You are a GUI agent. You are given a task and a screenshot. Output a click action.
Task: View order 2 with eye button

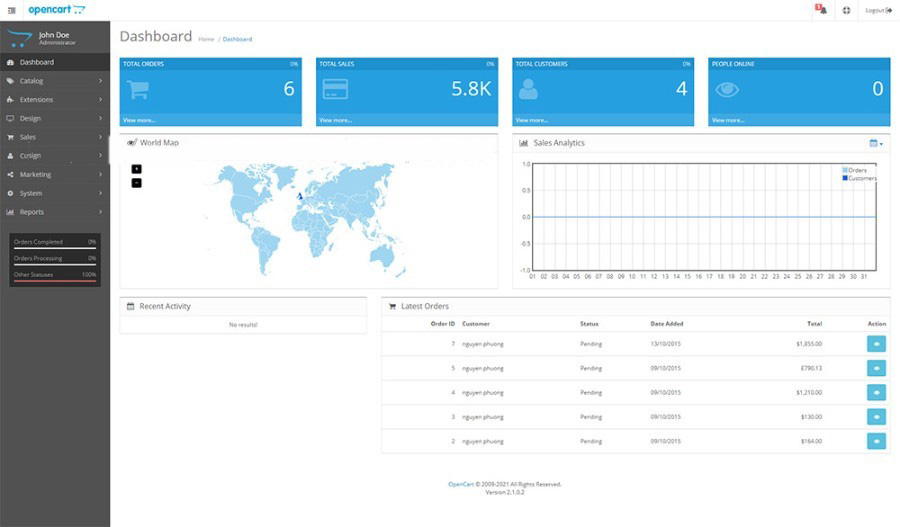tap(876, 441)
